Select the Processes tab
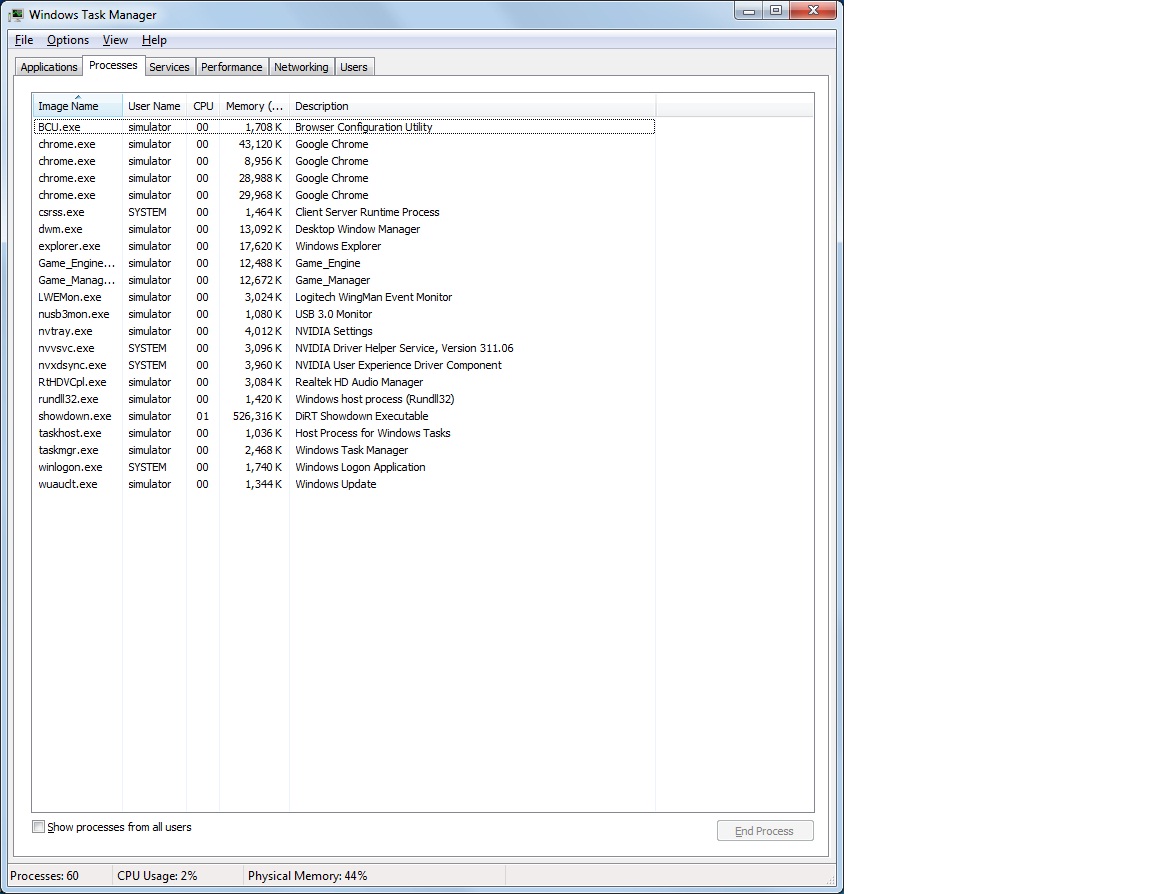 [113, 65]
